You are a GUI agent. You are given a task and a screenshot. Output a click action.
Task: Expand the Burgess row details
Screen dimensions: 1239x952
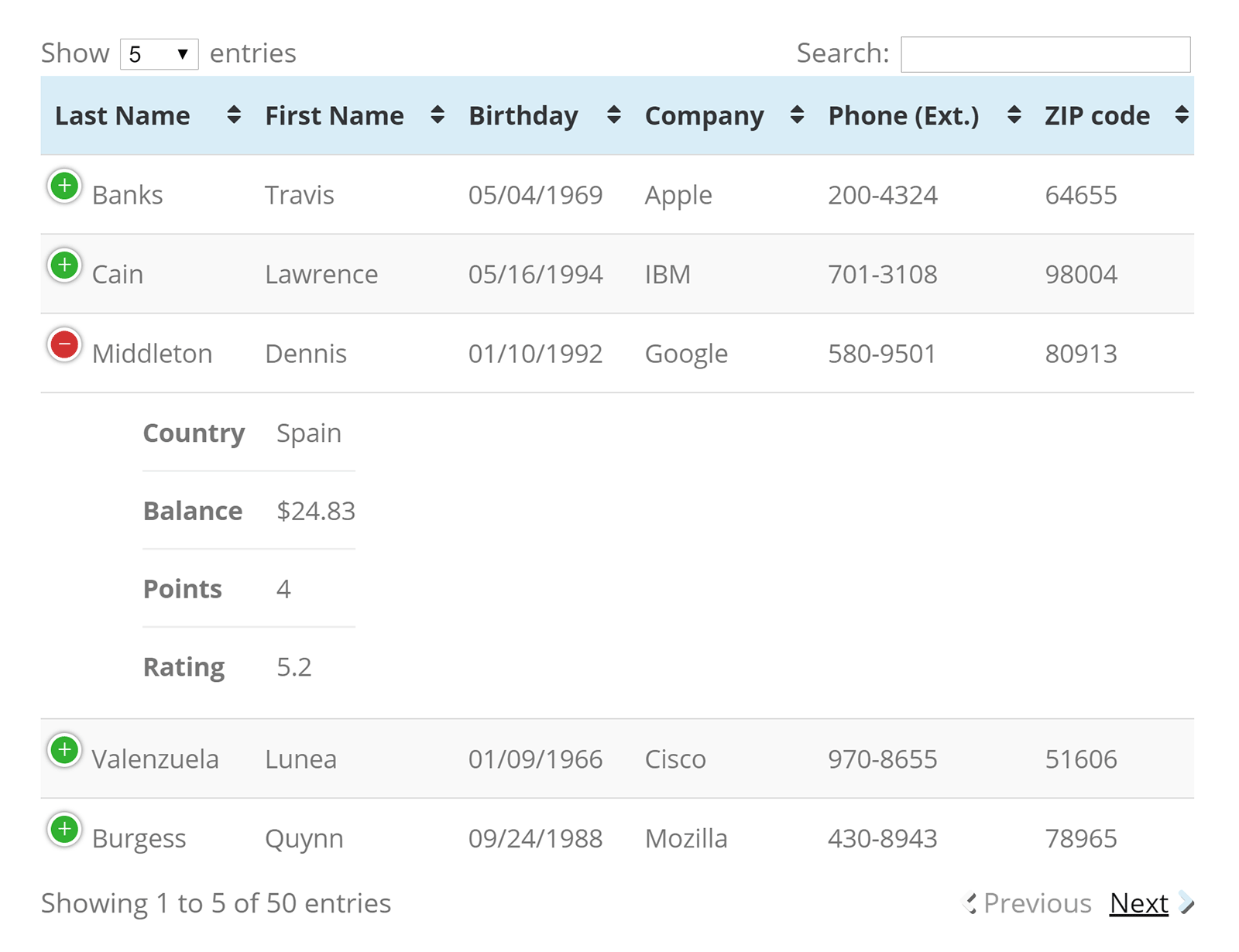tap(65, 828)
